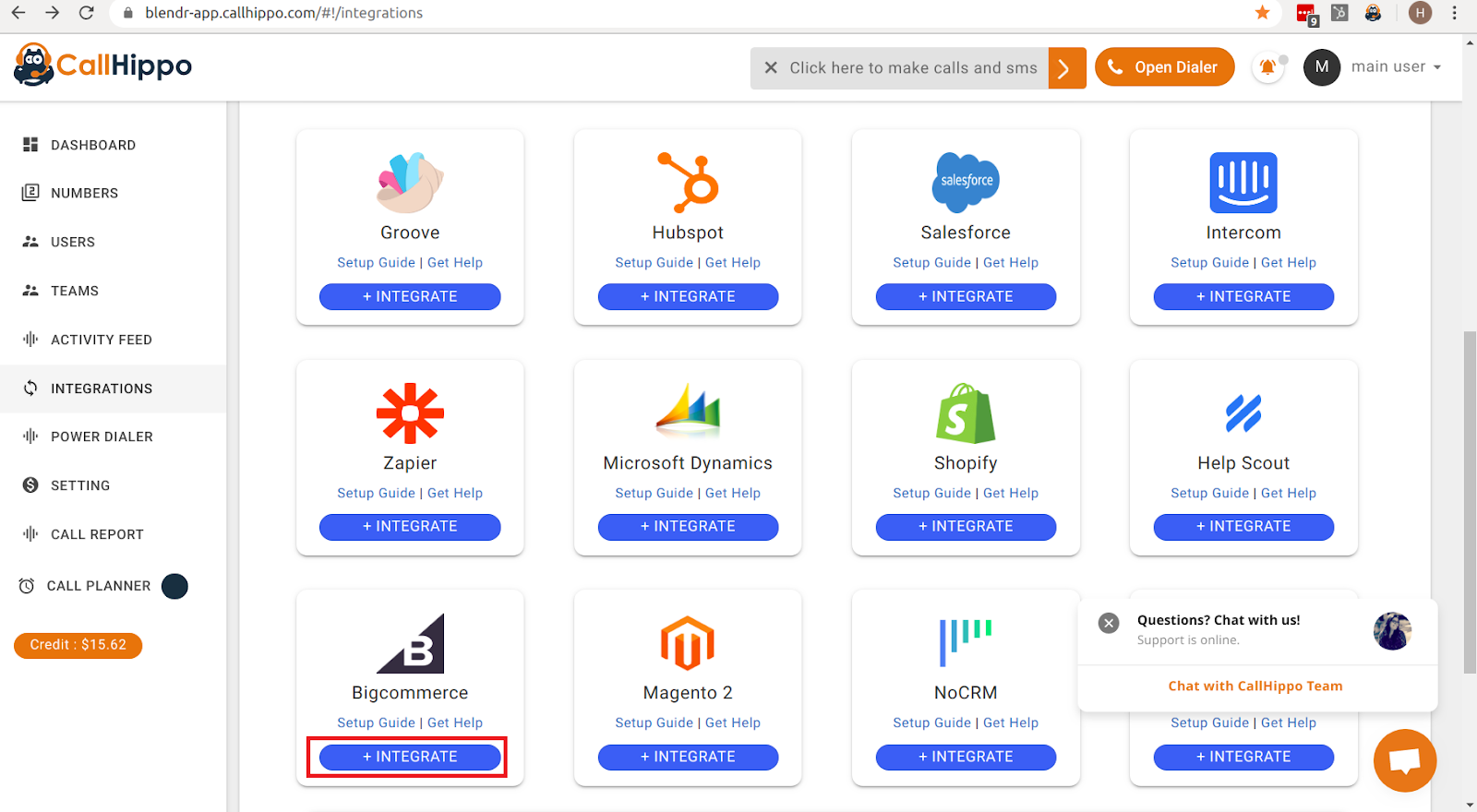Open Bigcommerce Setup Guide link
The image size is (1477, 812).
[x=376, y=722]
